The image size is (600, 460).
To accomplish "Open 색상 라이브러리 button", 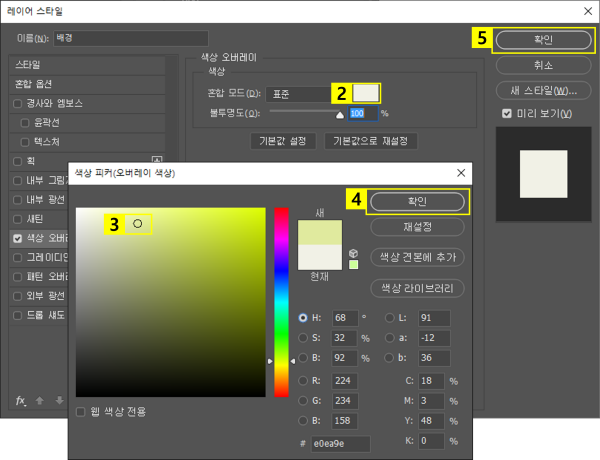I will pyautogui.click(x=417, y=288).
